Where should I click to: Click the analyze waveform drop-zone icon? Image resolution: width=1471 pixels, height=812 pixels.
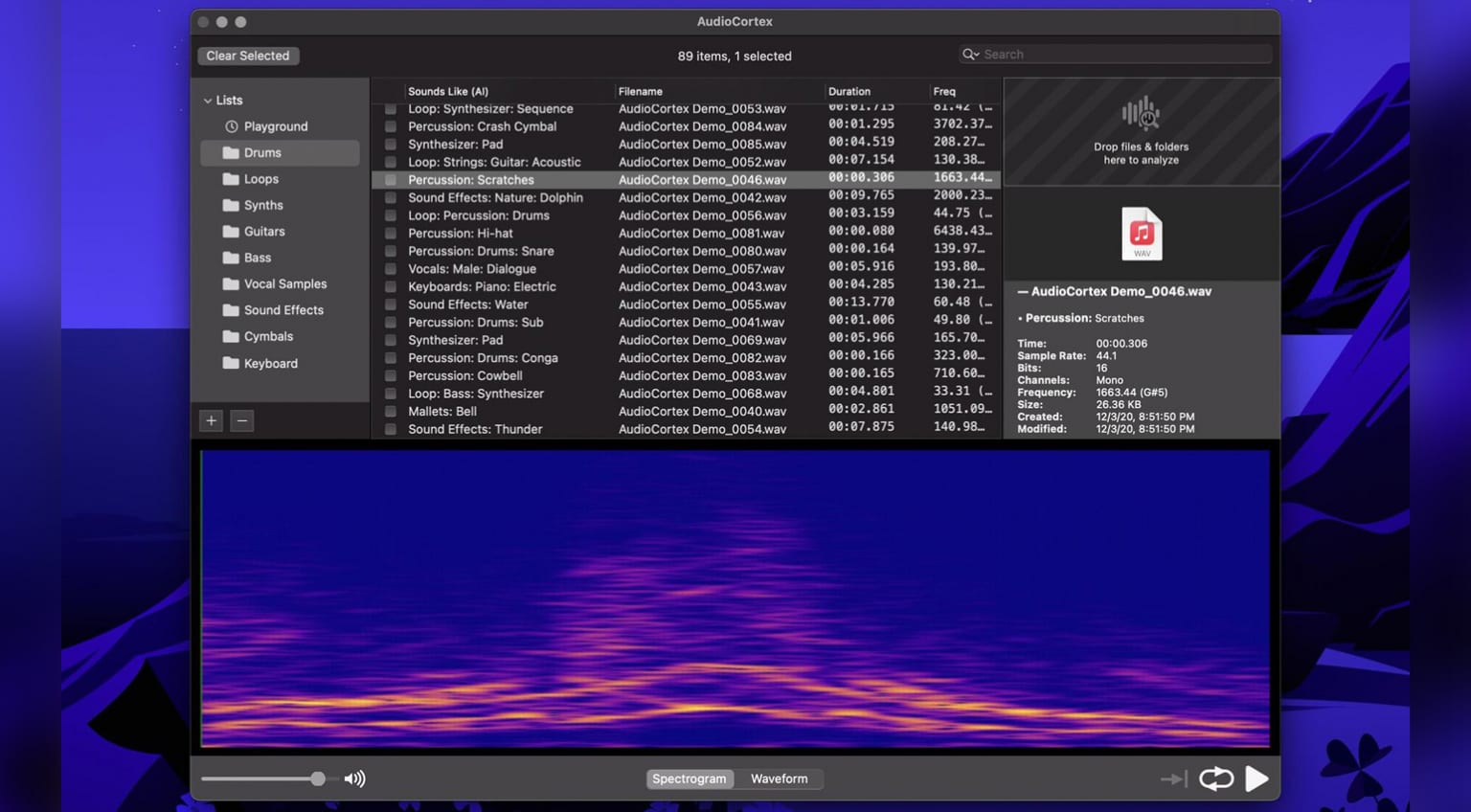[1142, 114]
